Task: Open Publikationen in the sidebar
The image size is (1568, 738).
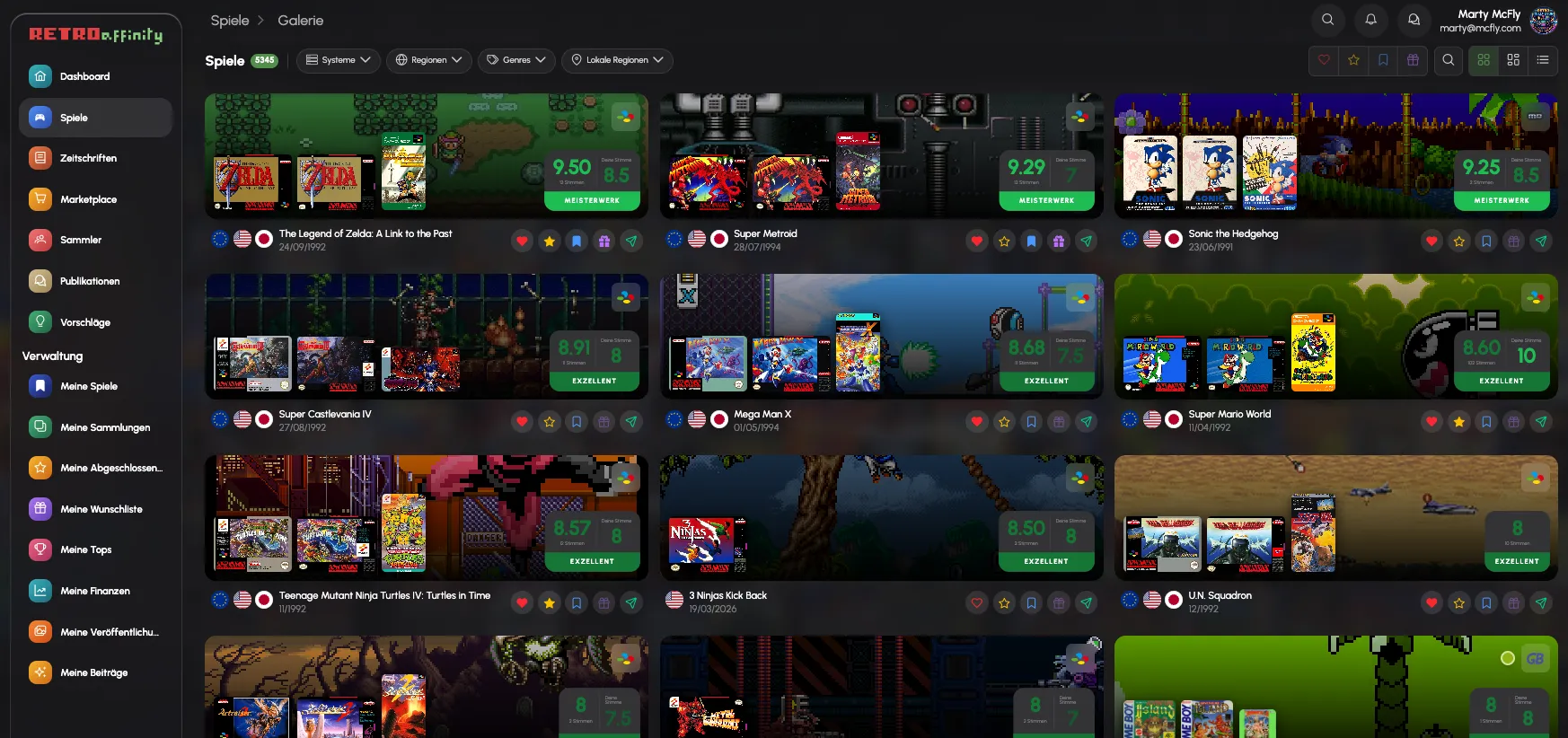Action: (x=95, y=281)
